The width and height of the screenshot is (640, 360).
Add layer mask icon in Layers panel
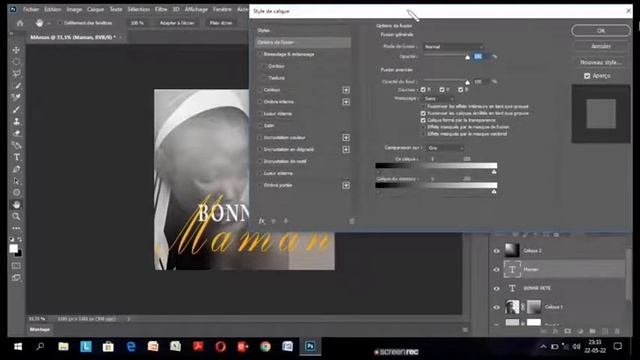pyautogui.click(x=567, y=331)
